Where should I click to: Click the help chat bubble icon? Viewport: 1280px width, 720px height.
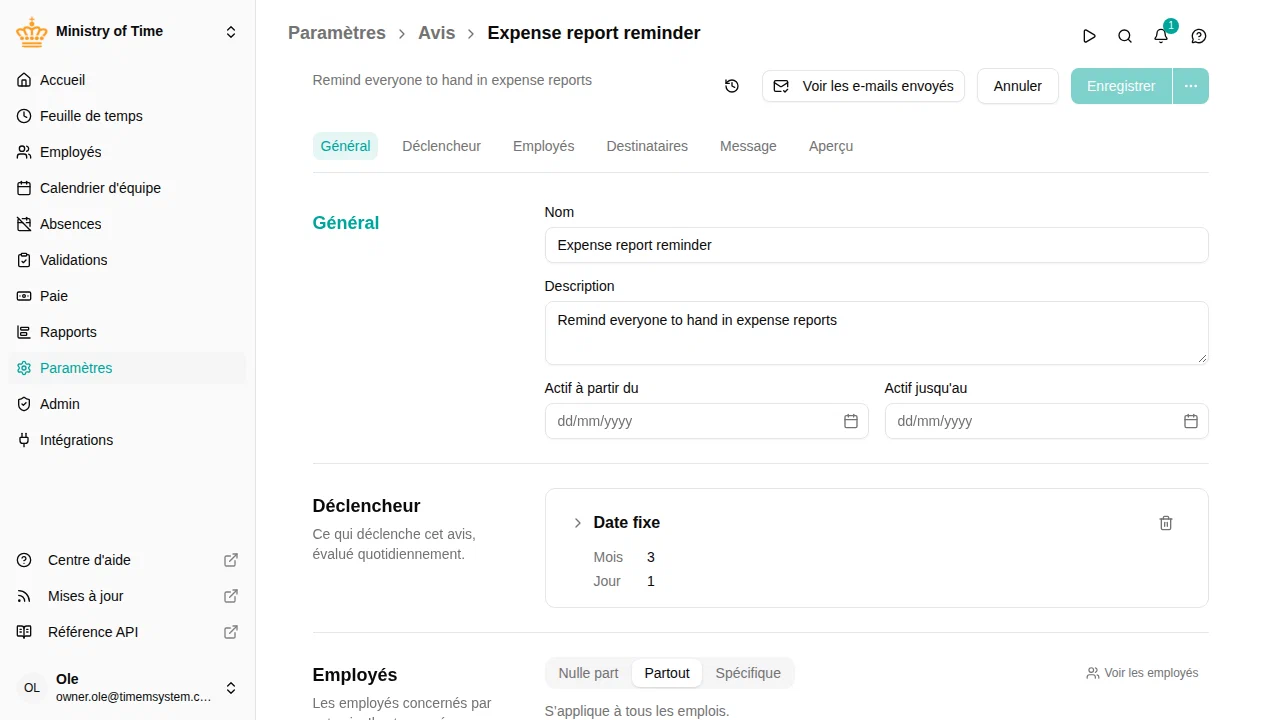[x=1199, y=36]
